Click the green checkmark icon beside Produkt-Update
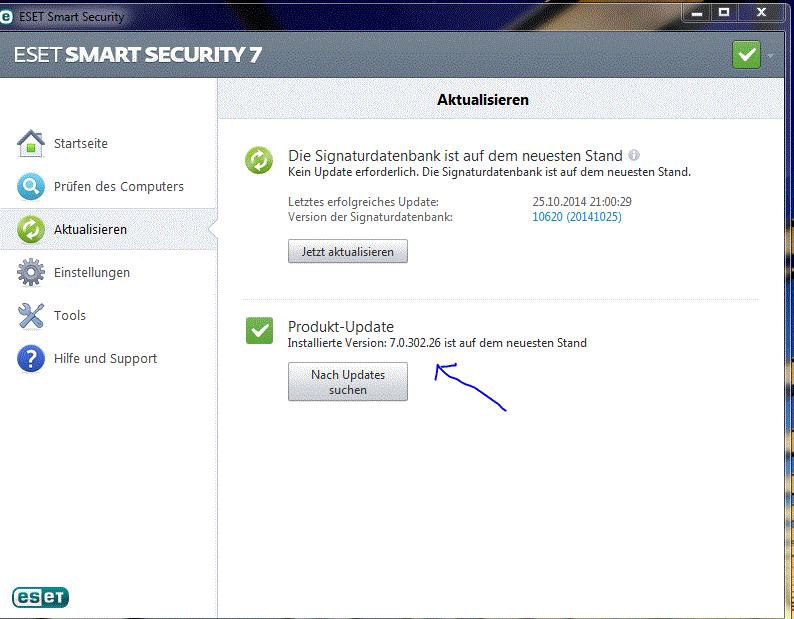The height and width of the screenshot is (619, 794). tap(260, 331)
